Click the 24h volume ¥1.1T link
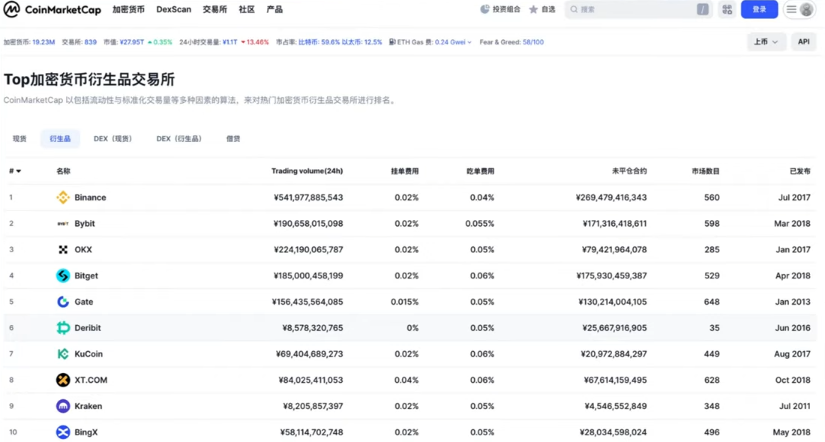 tap(230, 42)
